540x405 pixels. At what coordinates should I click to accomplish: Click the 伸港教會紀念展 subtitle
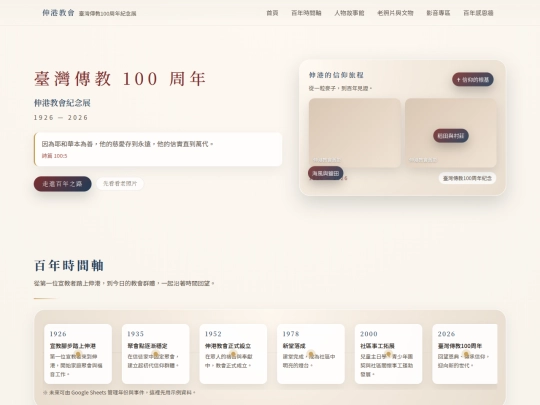62,103
